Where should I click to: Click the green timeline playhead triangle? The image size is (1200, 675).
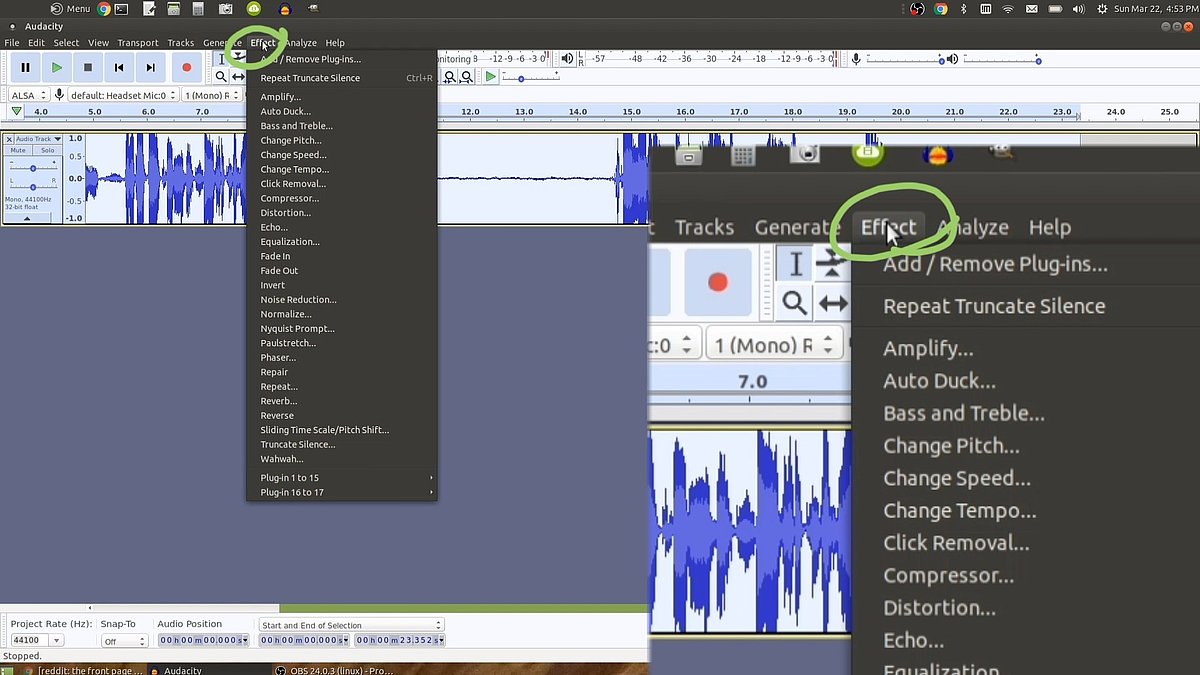pos(16,111)
